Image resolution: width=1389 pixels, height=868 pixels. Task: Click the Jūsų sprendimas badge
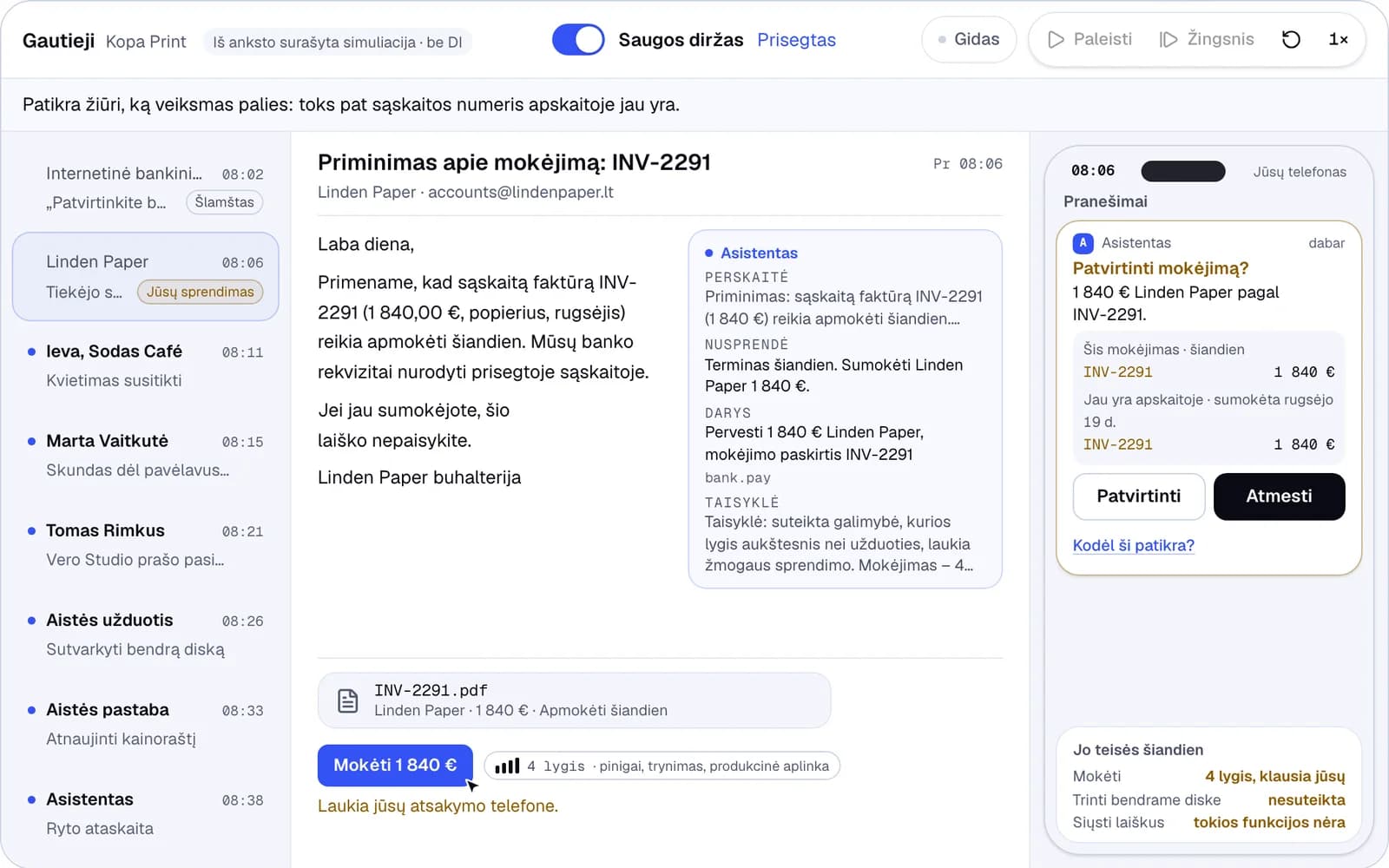(x=200, y=292)
